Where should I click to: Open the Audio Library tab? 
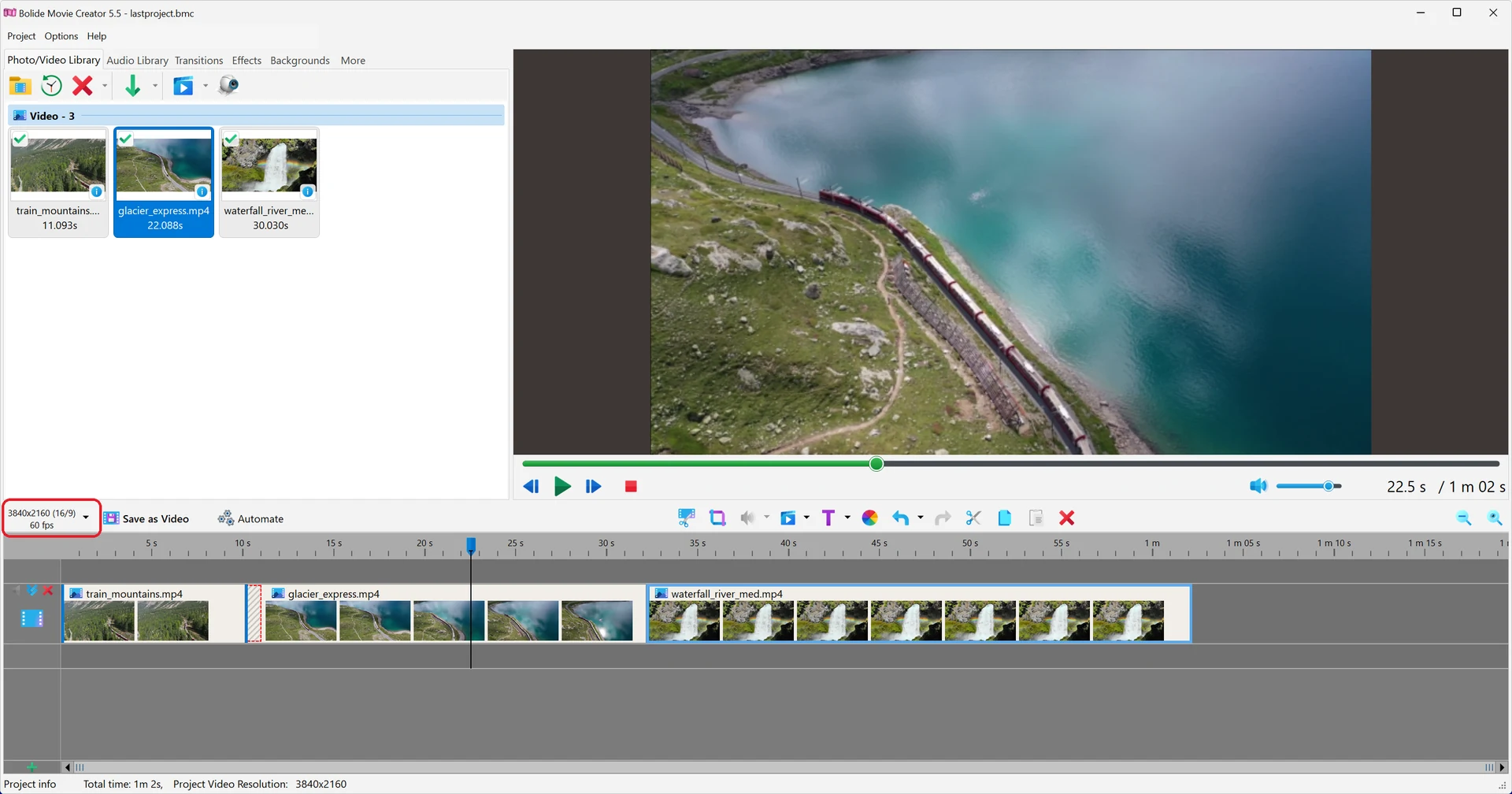click(x=137, y=61)
